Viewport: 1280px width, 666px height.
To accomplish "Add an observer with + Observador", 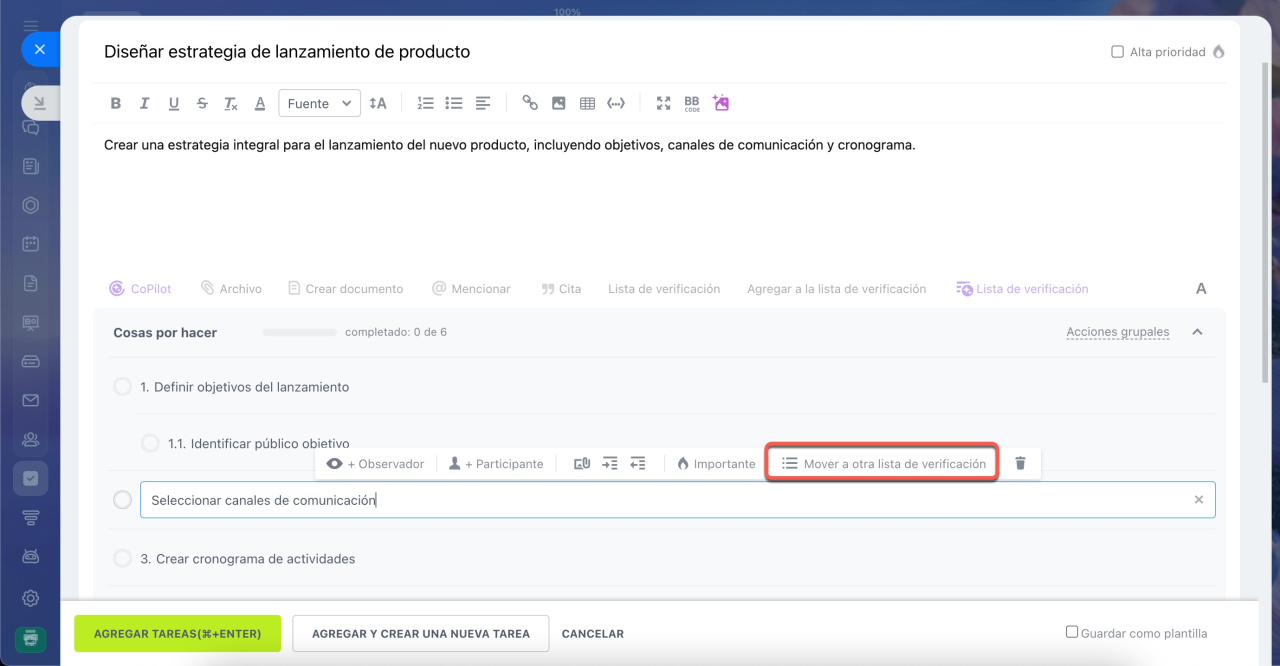I will coord(376,464).
